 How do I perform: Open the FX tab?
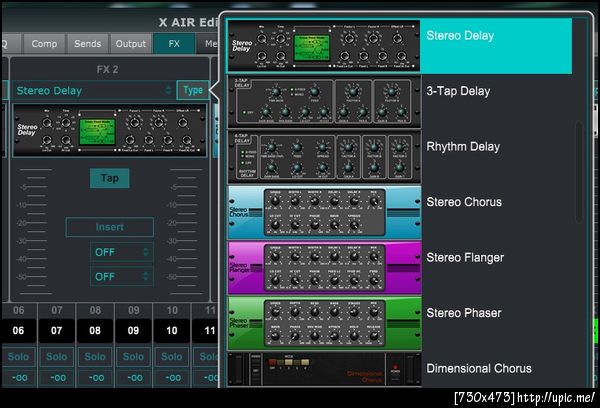174,44
